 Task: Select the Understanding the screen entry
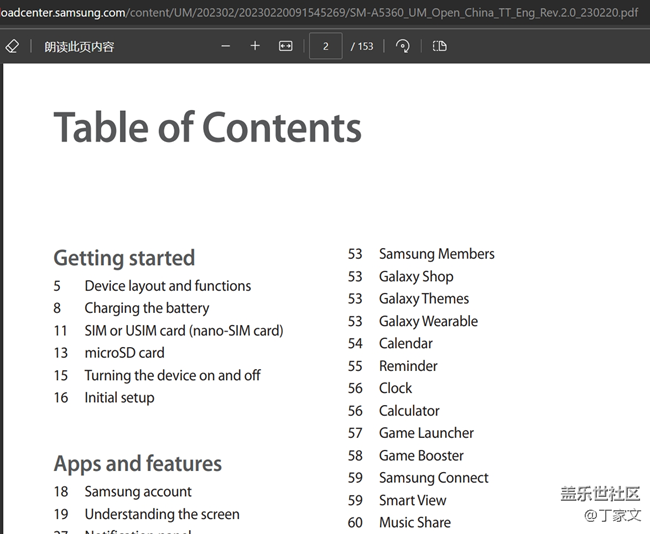tap(161, 514)
